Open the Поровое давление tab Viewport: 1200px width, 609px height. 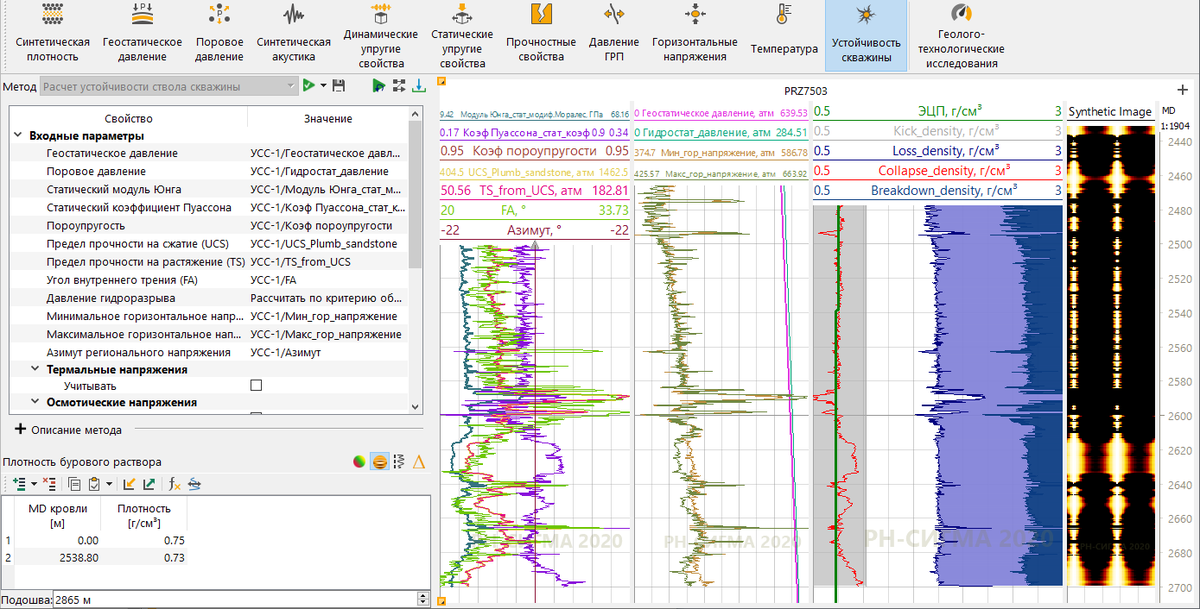[219, 35]
